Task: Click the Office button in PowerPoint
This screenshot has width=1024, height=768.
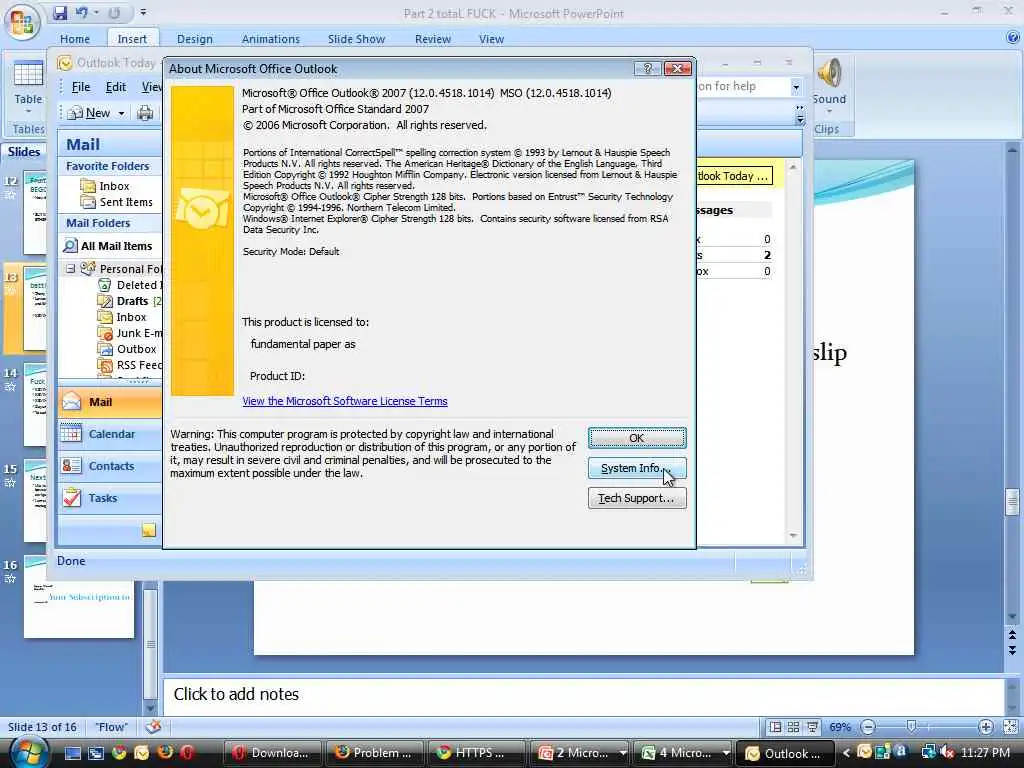Action: tap(22, 22)
